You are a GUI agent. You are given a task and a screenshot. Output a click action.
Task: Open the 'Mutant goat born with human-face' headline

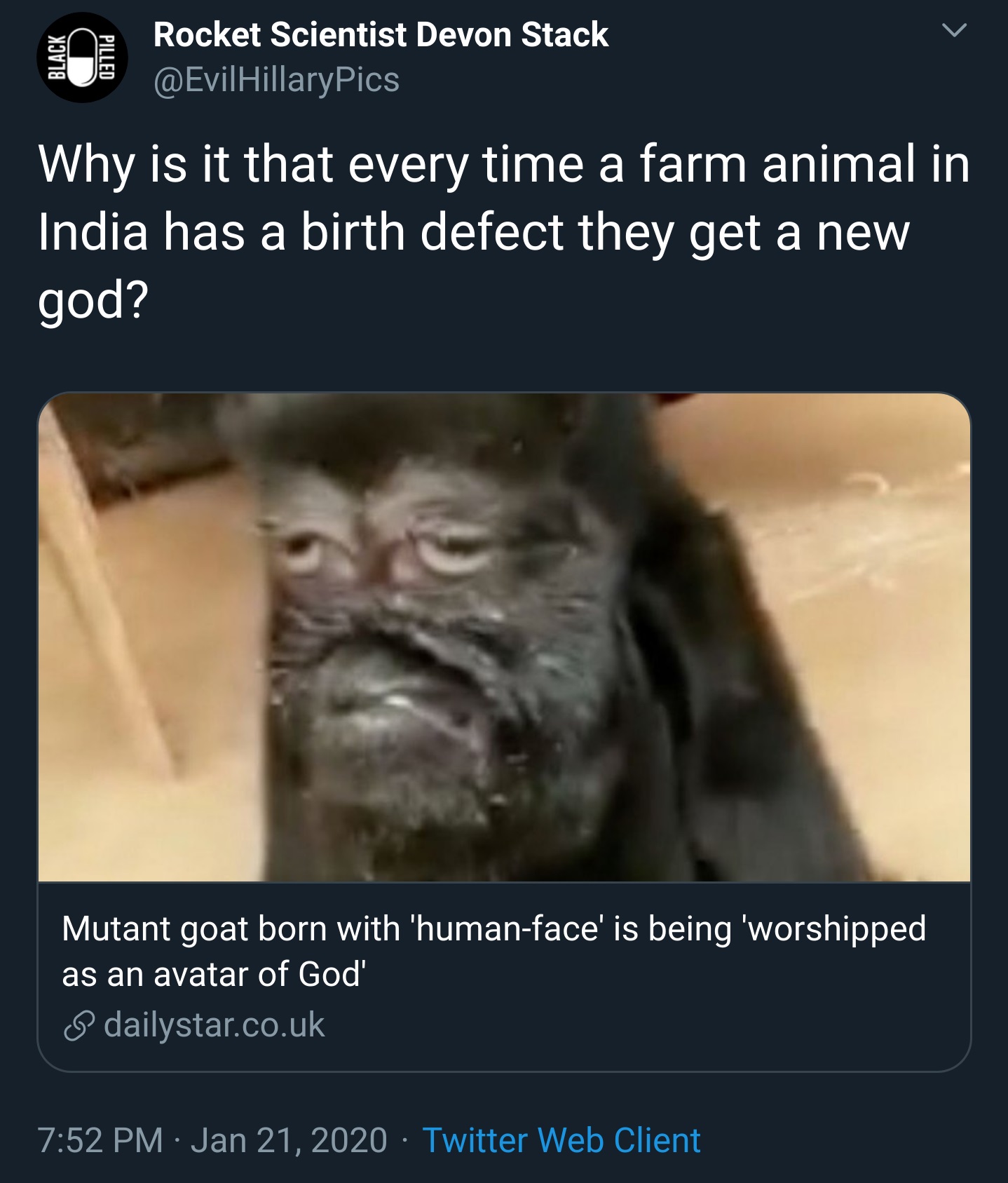[x=493, y=928]
